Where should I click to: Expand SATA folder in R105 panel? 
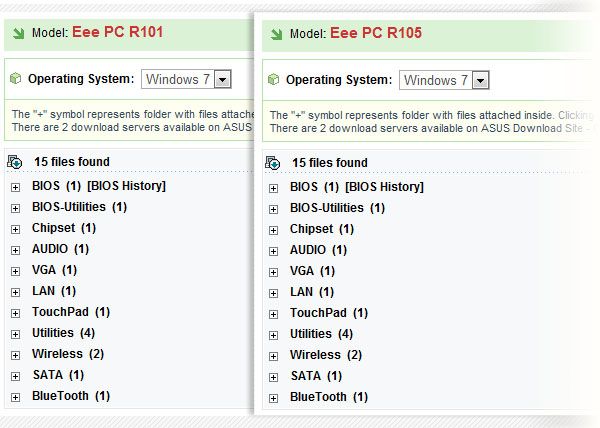point(273,378)
